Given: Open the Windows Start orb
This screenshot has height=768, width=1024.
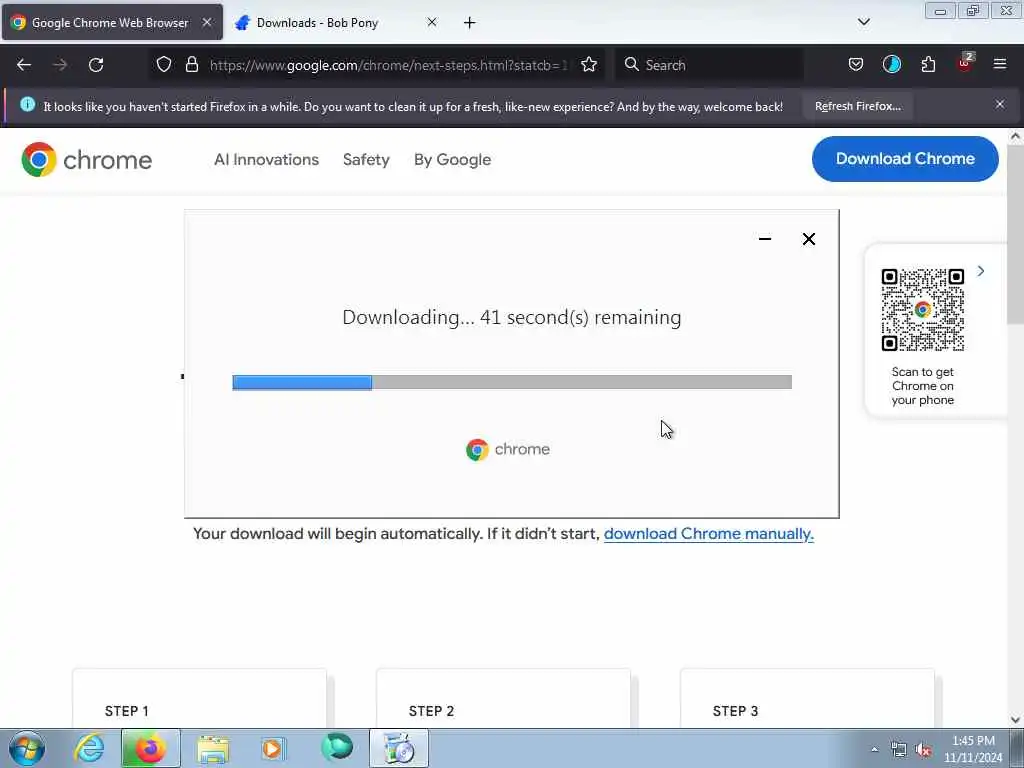Looking at the screenshot, I should tap(27, 748).
